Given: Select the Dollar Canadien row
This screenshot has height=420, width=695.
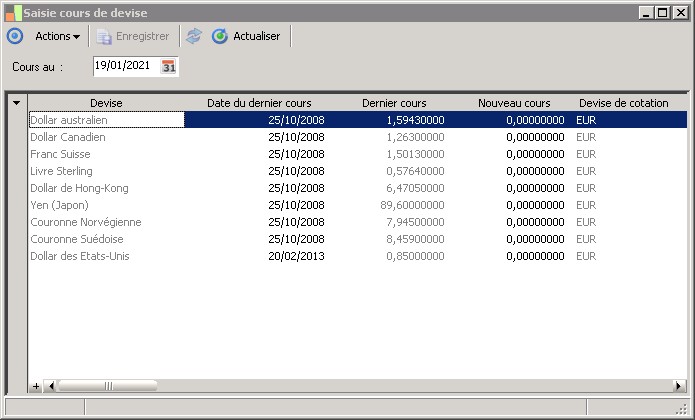Looking at the screenshot, I should (x=358, y=137).
